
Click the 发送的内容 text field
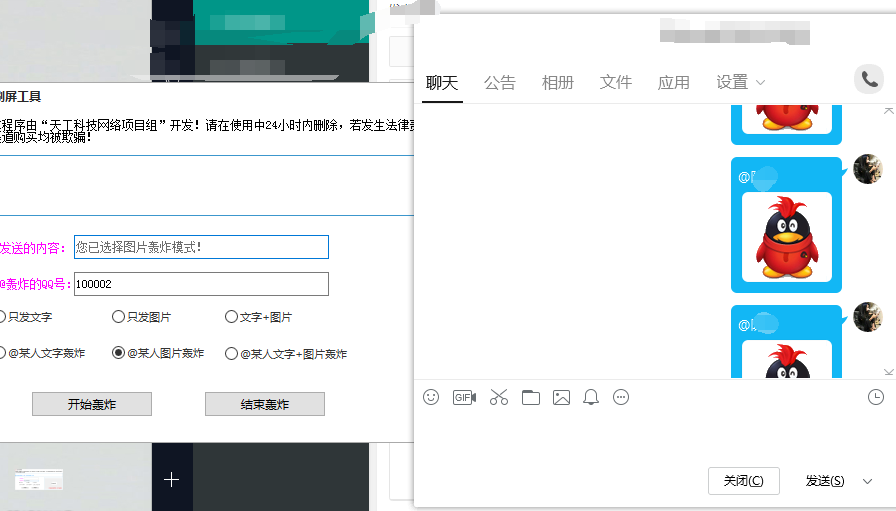201,247
